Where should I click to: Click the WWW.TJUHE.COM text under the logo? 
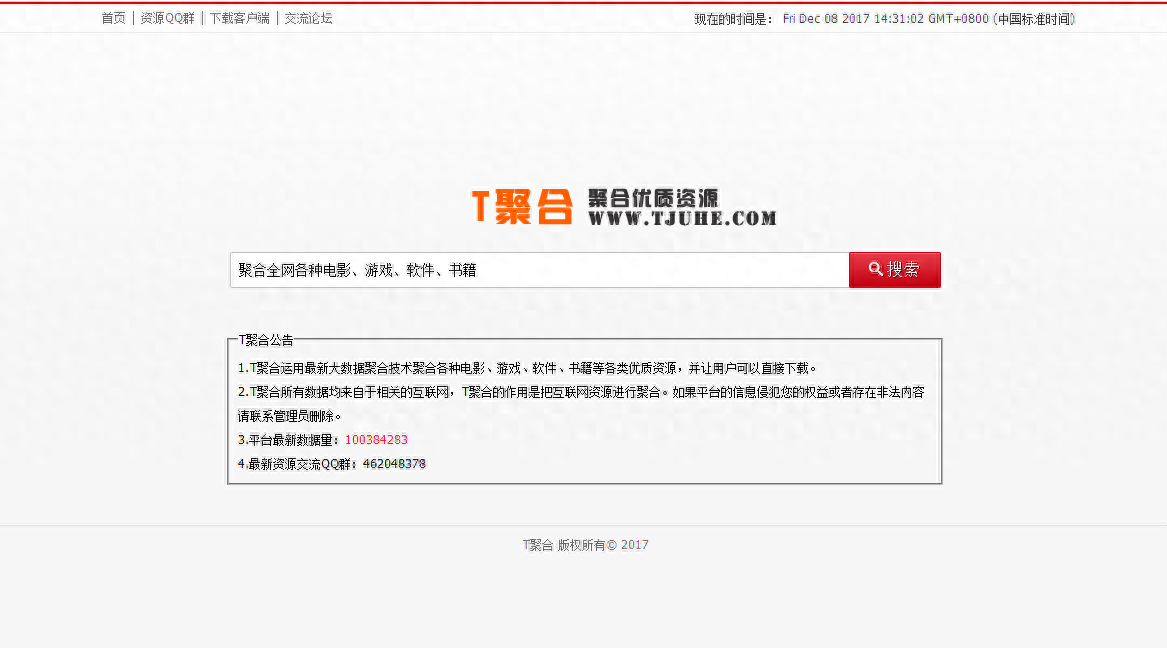684,218
